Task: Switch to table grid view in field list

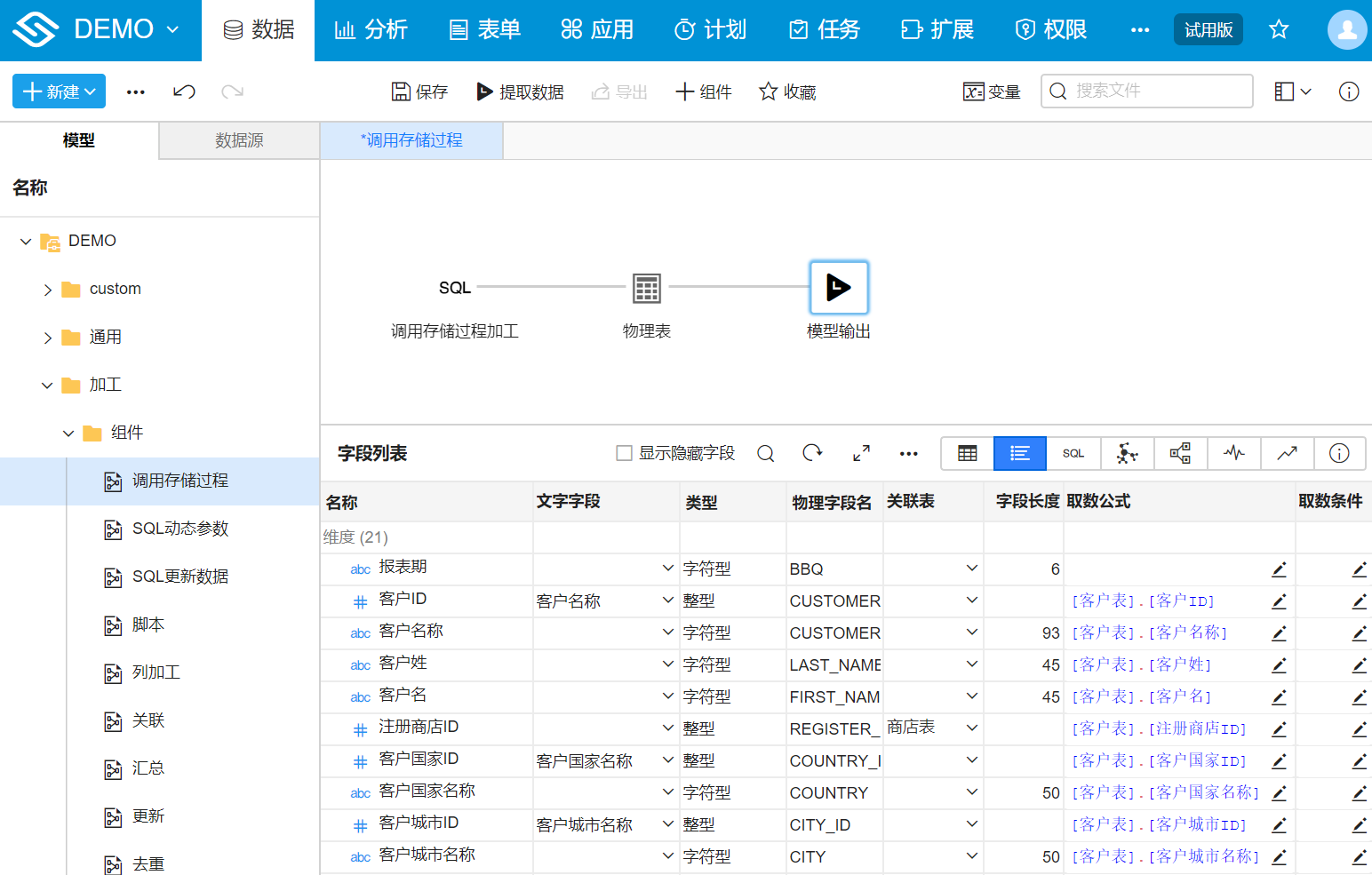Action: click(x=966, y=453)
